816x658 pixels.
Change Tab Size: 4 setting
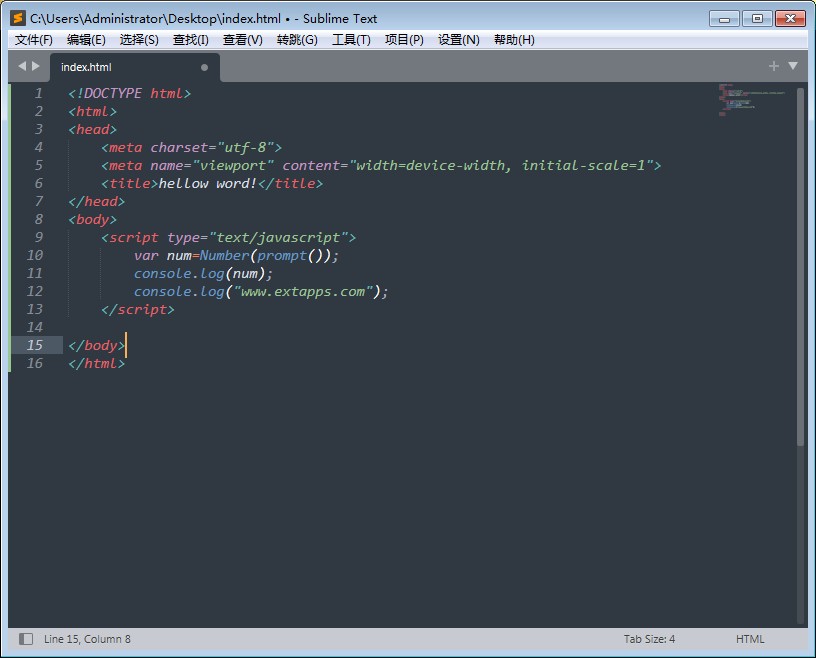pyautogui.click(x=649, y=639)
